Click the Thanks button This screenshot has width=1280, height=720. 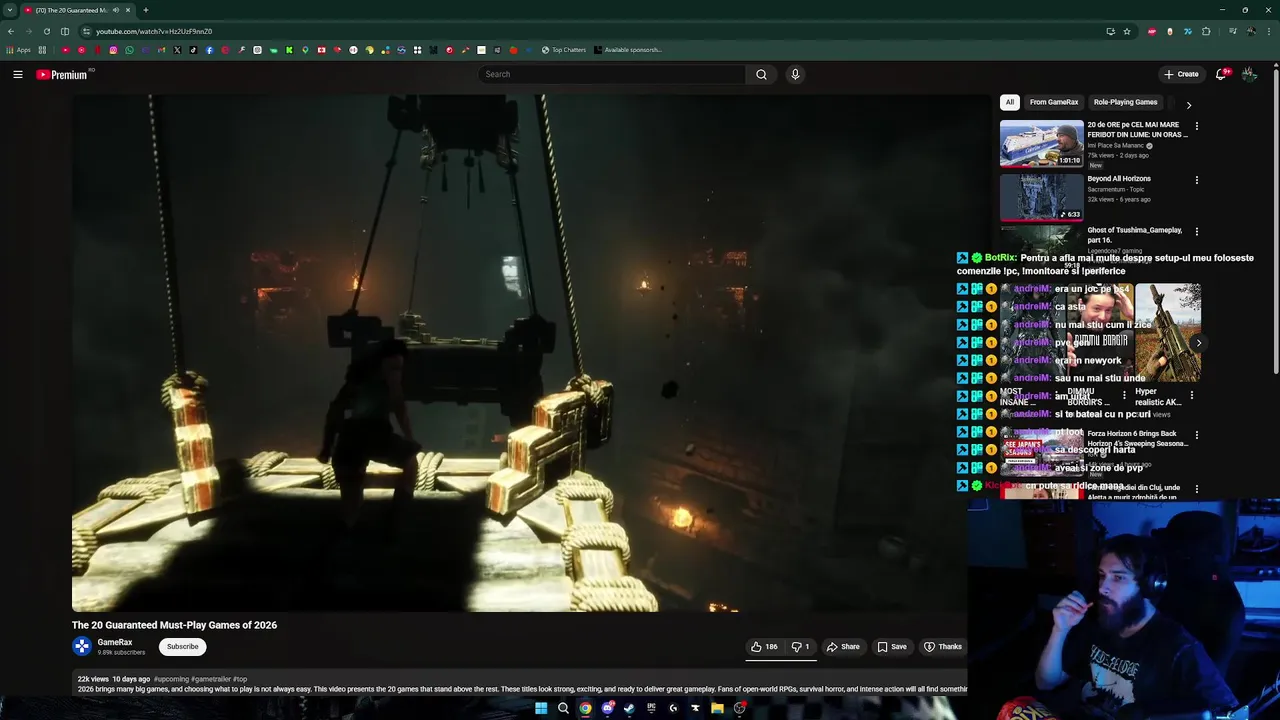coord(942,647)
